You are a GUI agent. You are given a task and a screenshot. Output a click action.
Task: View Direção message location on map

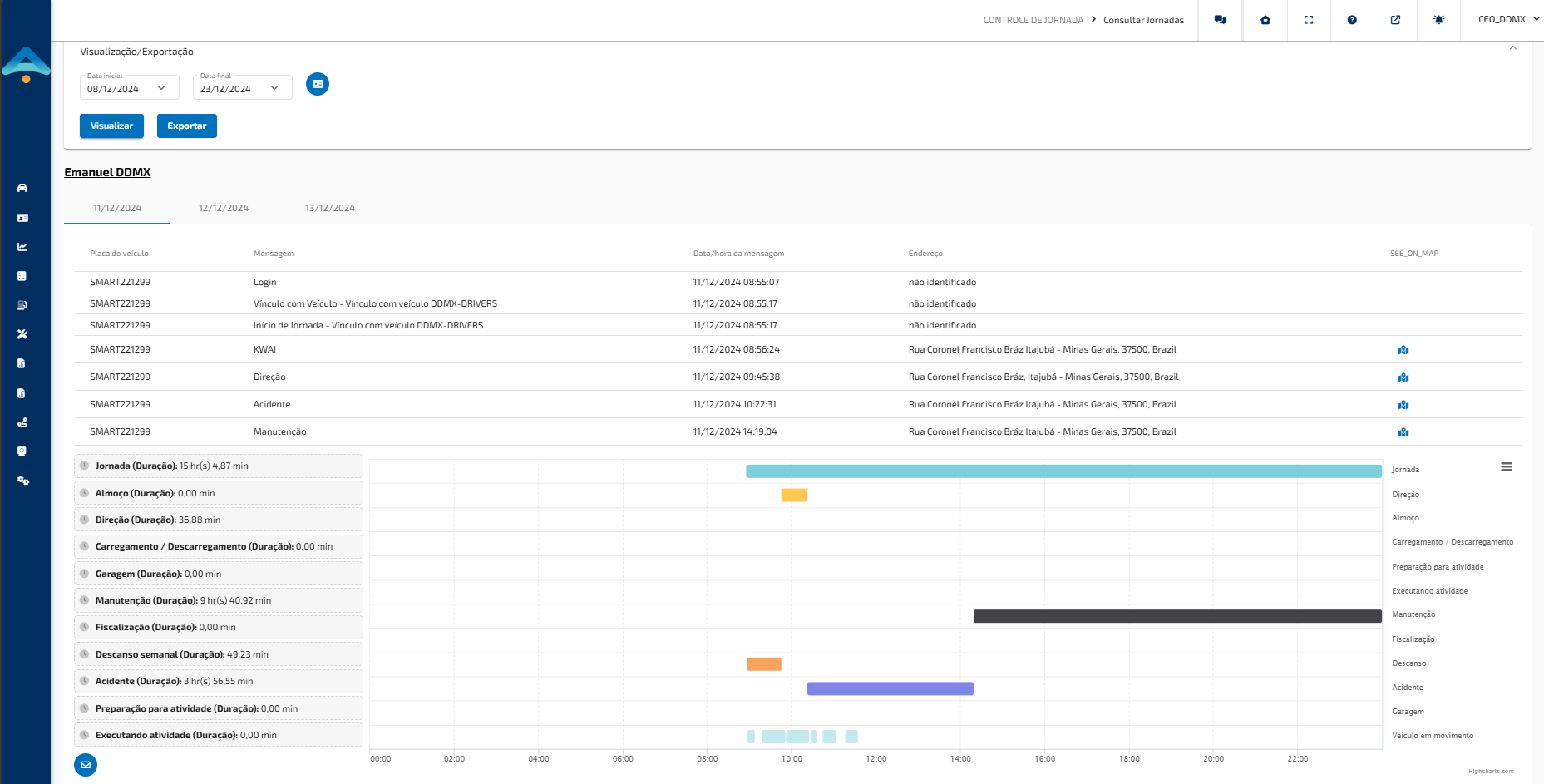click(1403, 377)
